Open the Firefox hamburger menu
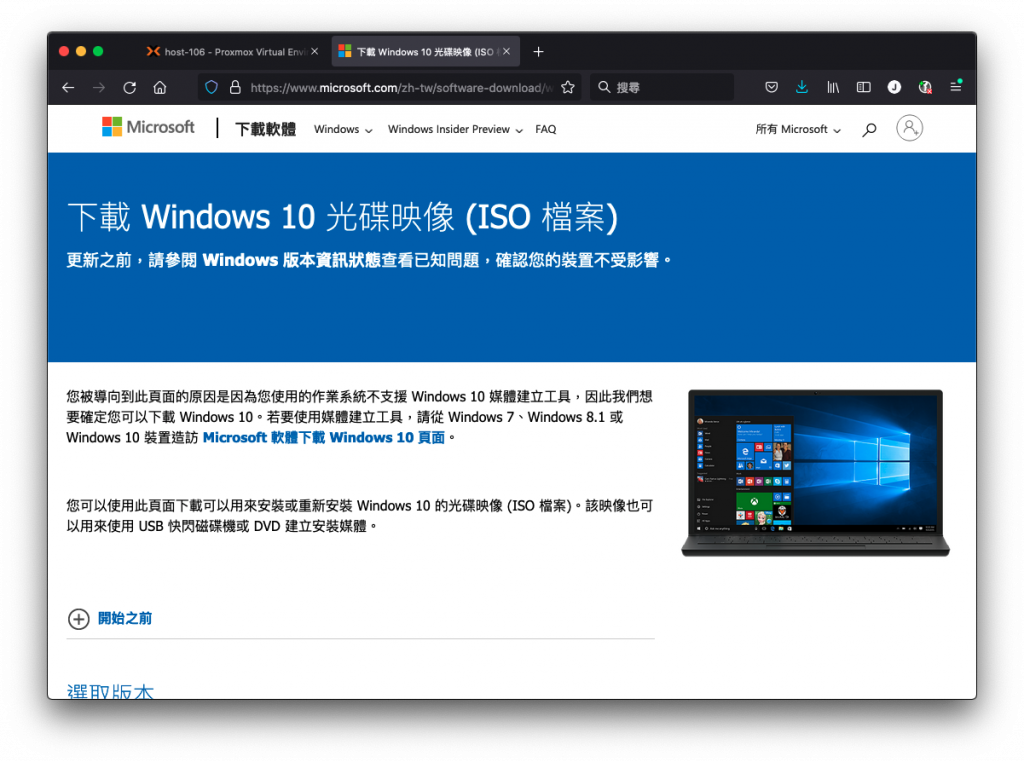 tap(955, 86)
